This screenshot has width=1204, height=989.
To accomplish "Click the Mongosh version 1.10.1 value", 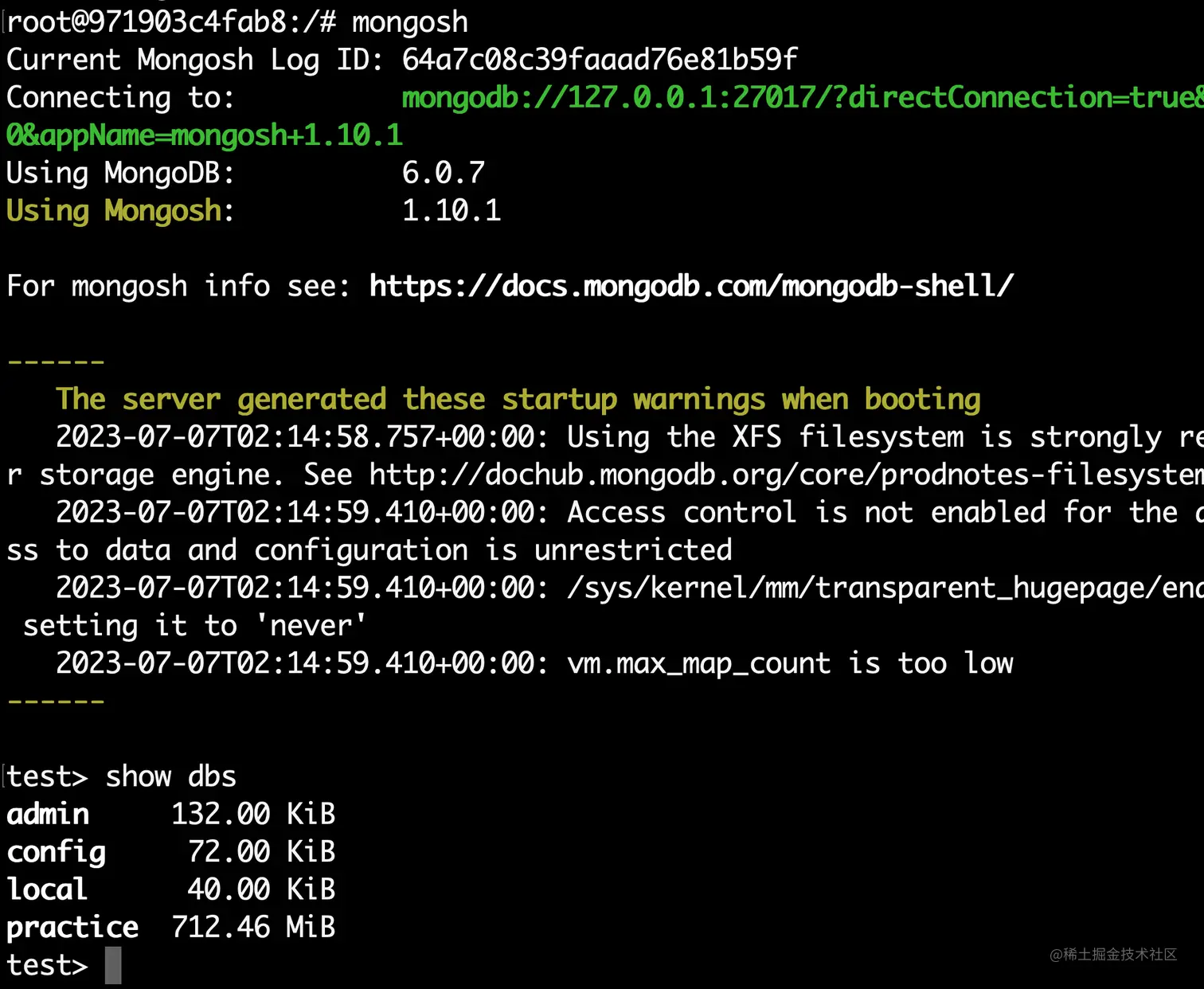I will tap(451, 210).
